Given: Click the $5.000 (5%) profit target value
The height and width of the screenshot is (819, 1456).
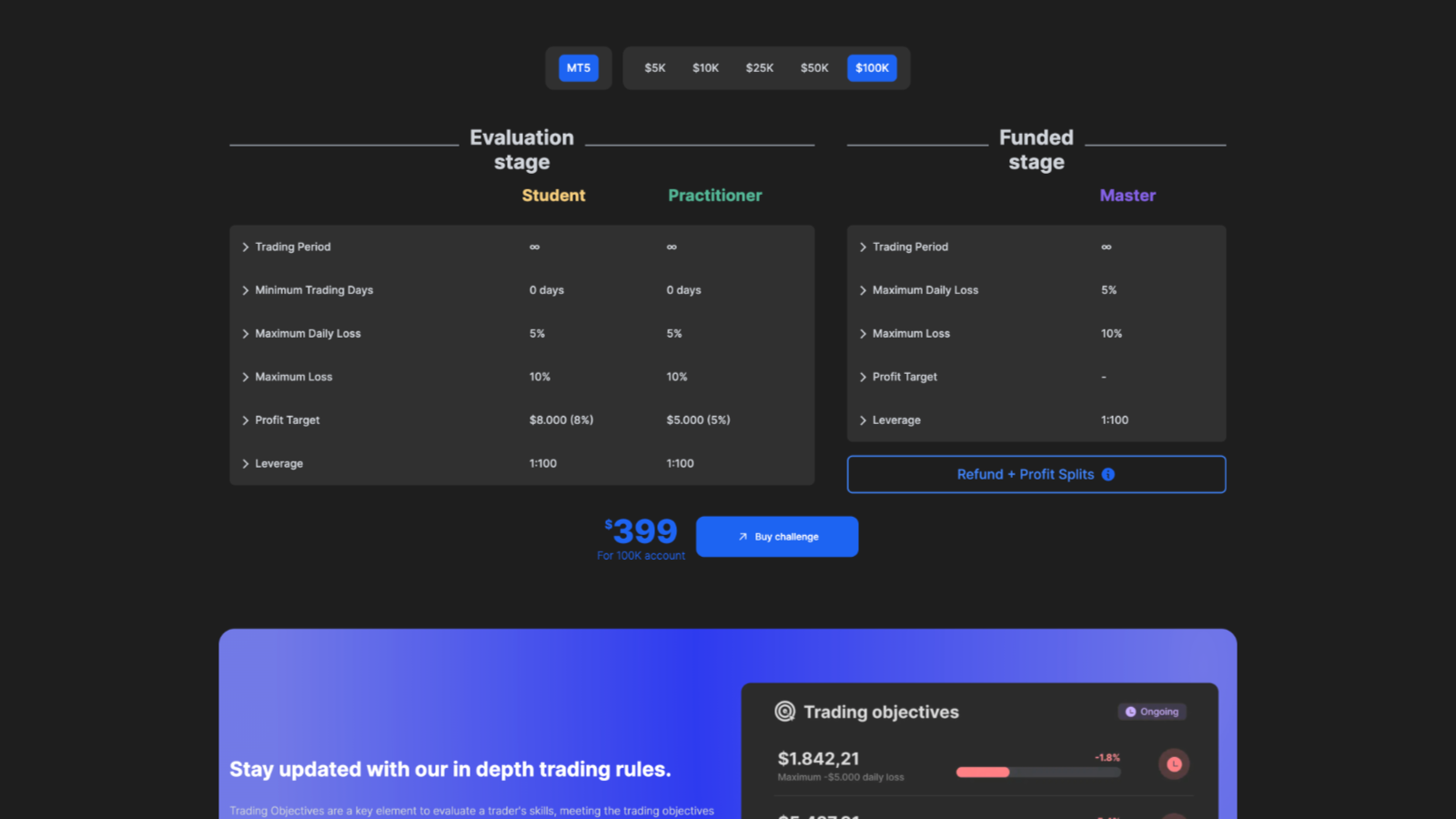Looking at the screenshot, I should (x=698, y=420).
